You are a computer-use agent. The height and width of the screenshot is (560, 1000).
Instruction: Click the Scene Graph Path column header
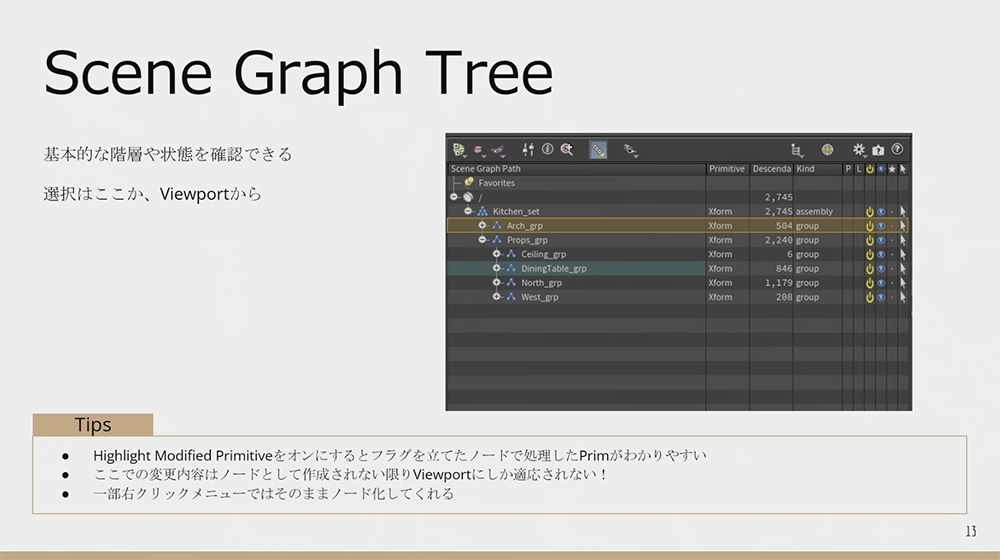485,169
